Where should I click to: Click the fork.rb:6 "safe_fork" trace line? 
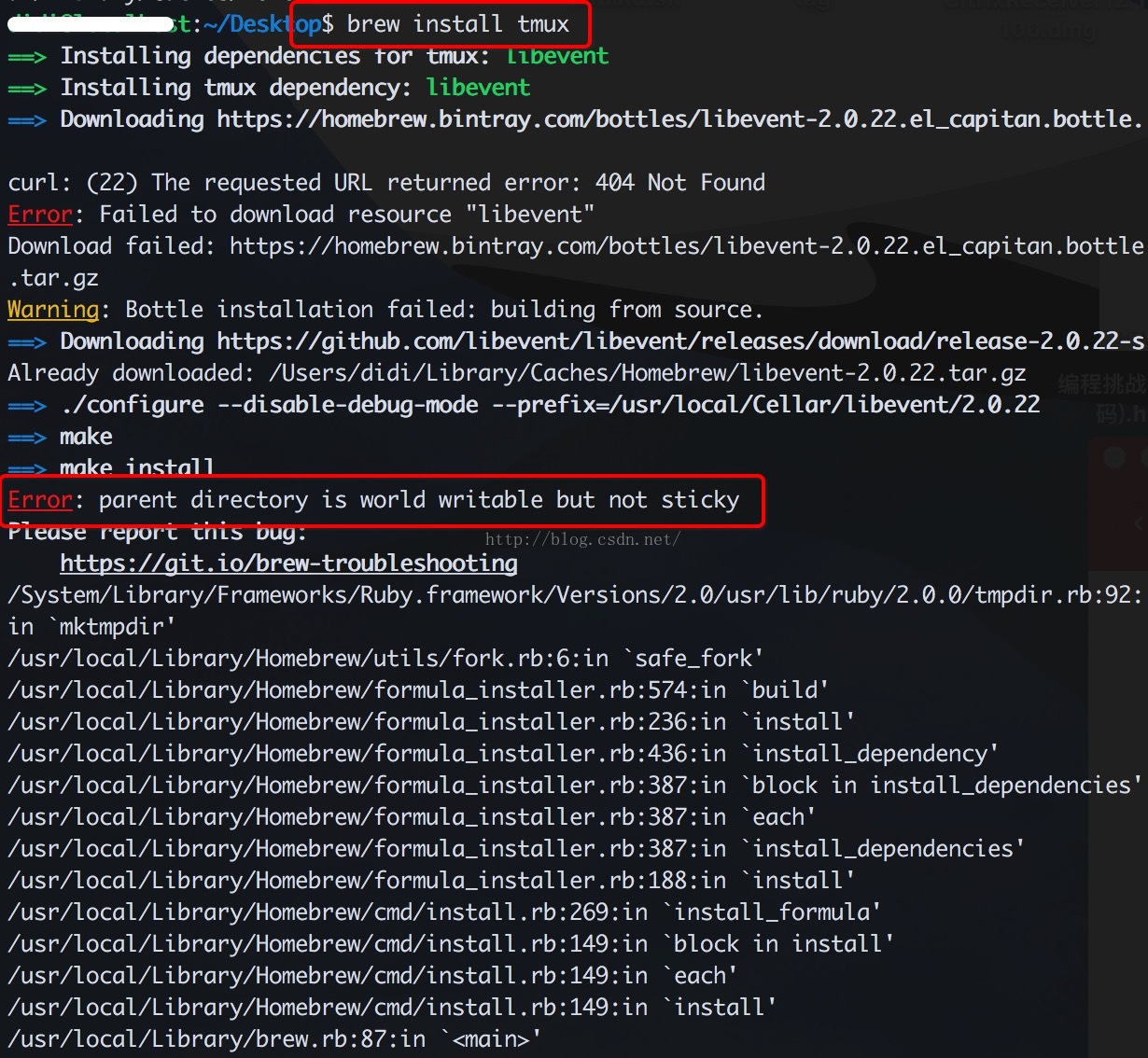(385, 659)
